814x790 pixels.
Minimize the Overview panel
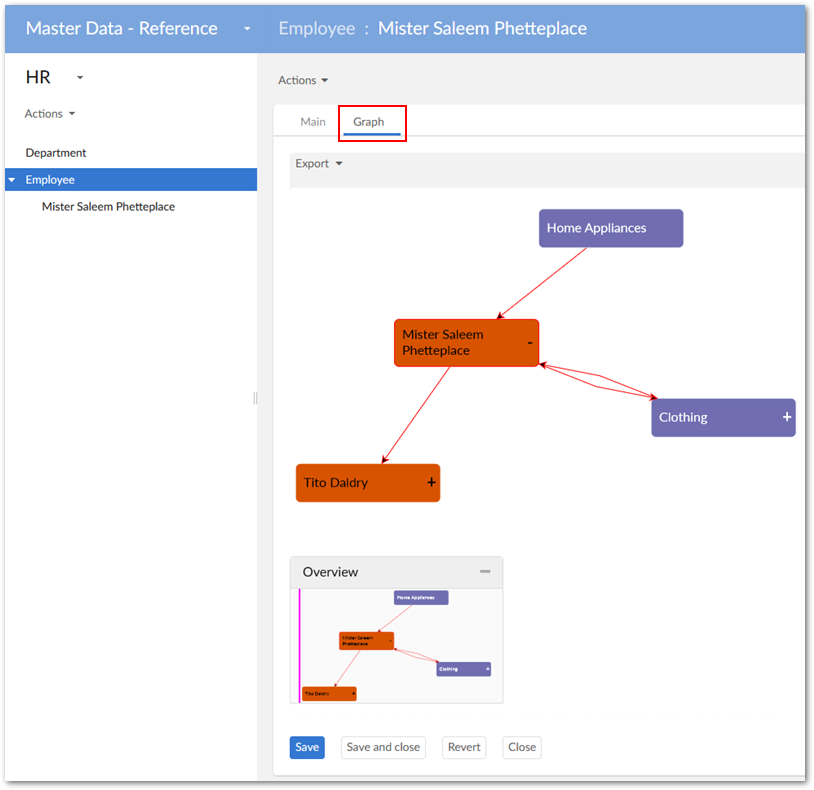pos(485,572)
